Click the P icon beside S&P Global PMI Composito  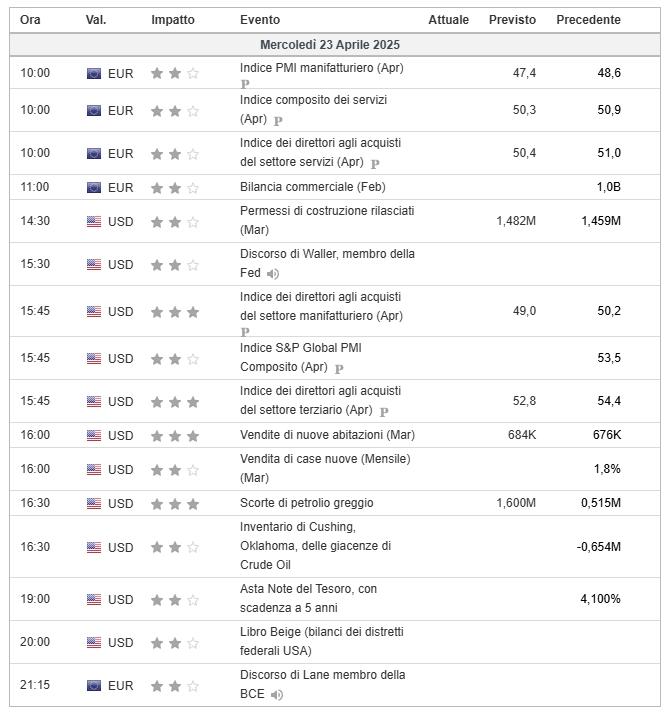[x=339, y=368]
